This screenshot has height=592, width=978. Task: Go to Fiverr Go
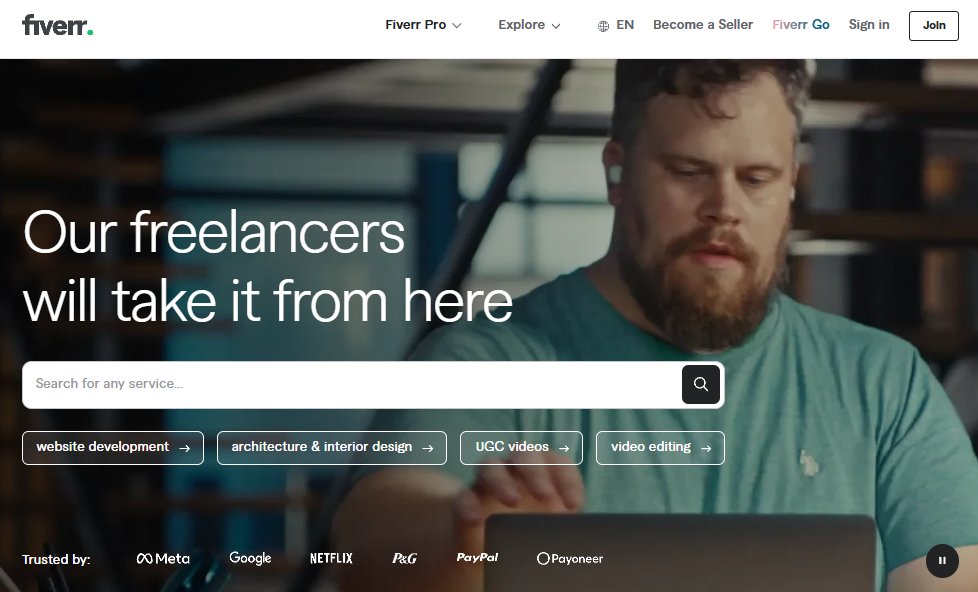(x=801, y=25)
